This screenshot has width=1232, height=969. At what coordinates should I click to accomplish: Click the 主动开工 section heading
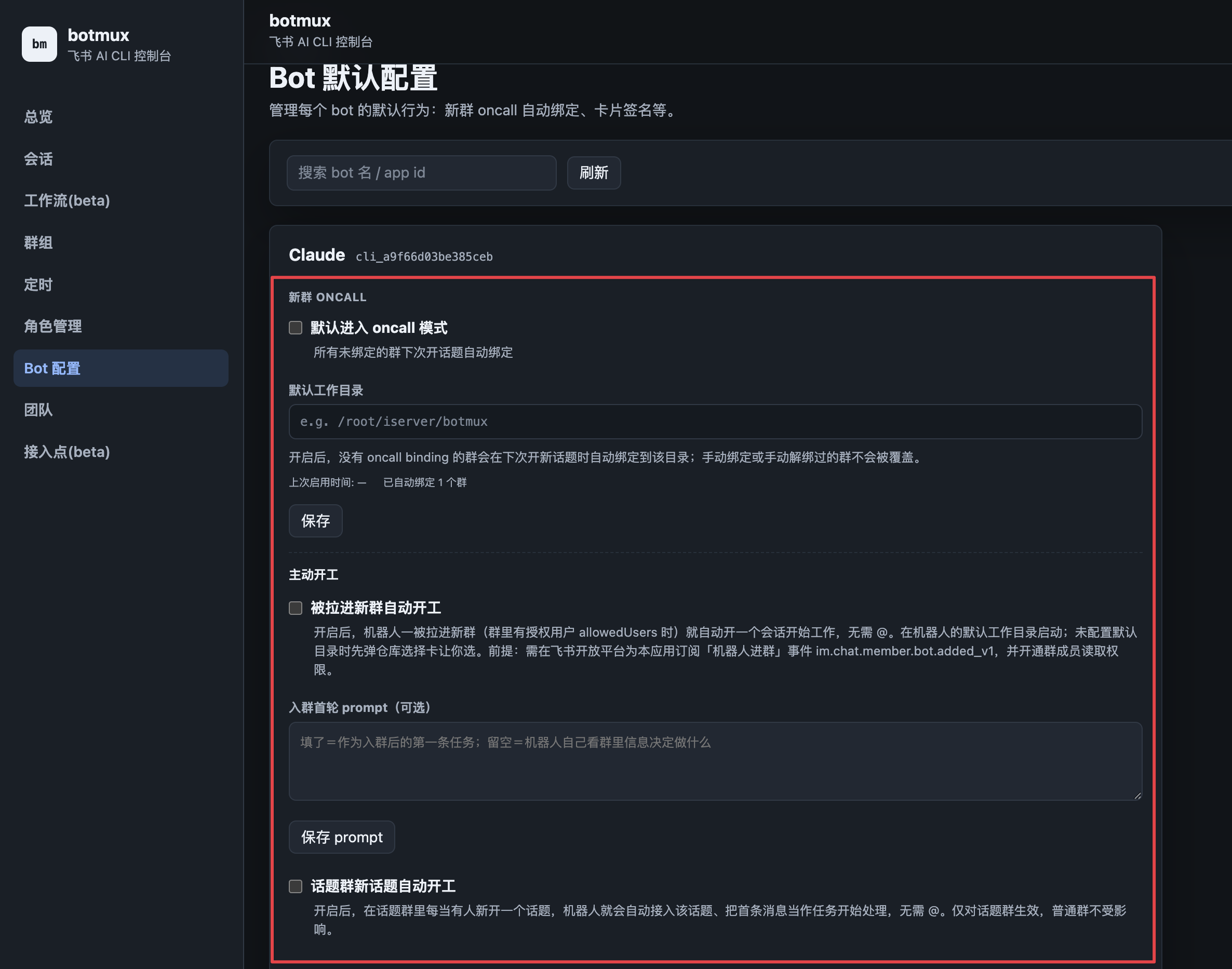click(313, 575)
